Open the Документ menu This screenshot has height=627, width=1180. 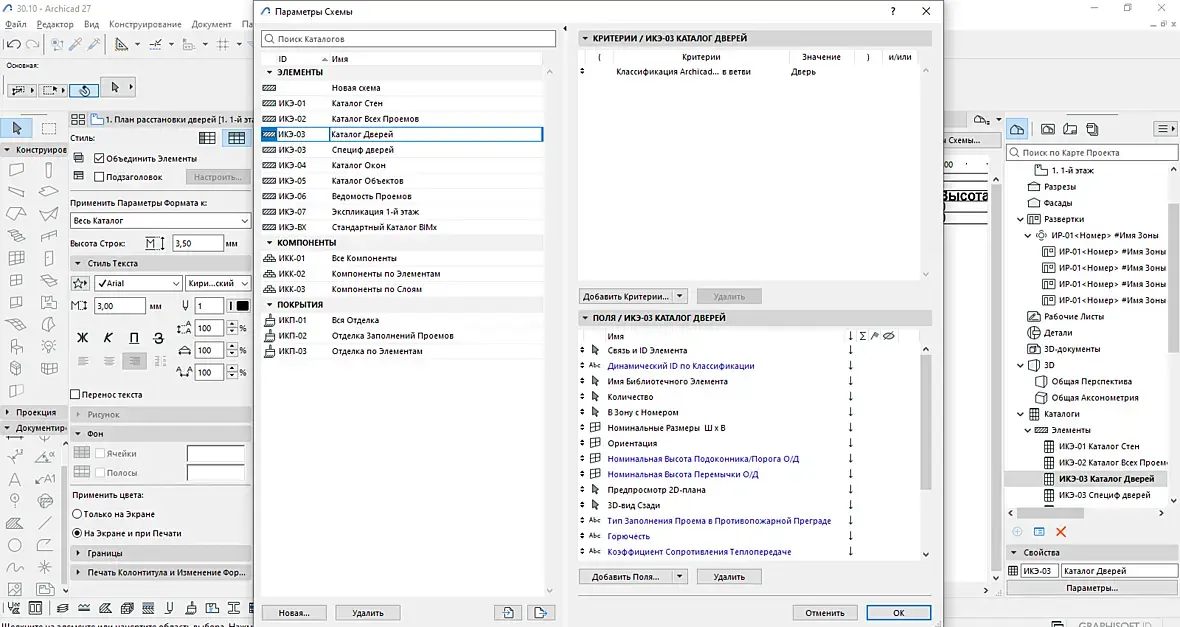211,24
